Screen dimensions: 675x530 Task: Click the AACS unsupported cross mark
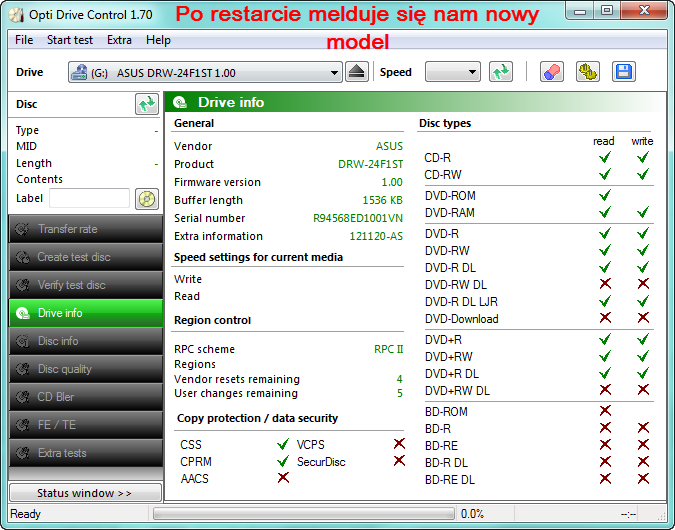tap(283, 477)
